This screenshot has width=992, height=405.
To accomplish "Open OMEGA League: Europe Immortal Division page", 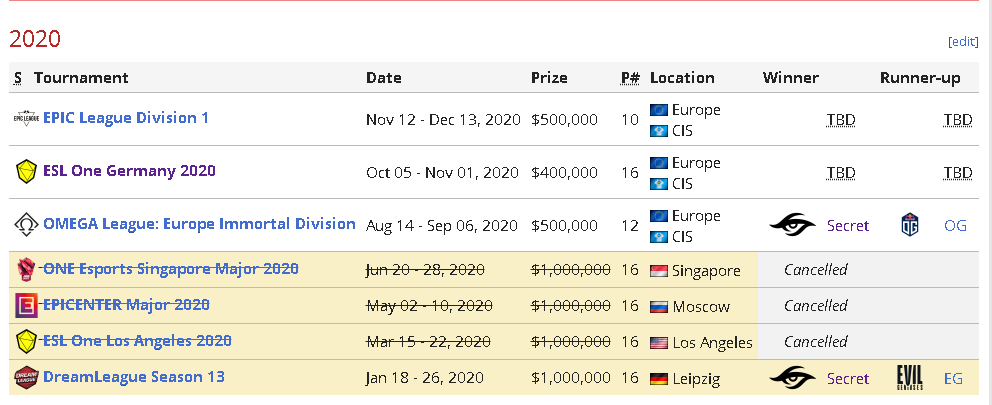I will pyautogui.click(x=199, y=223).
